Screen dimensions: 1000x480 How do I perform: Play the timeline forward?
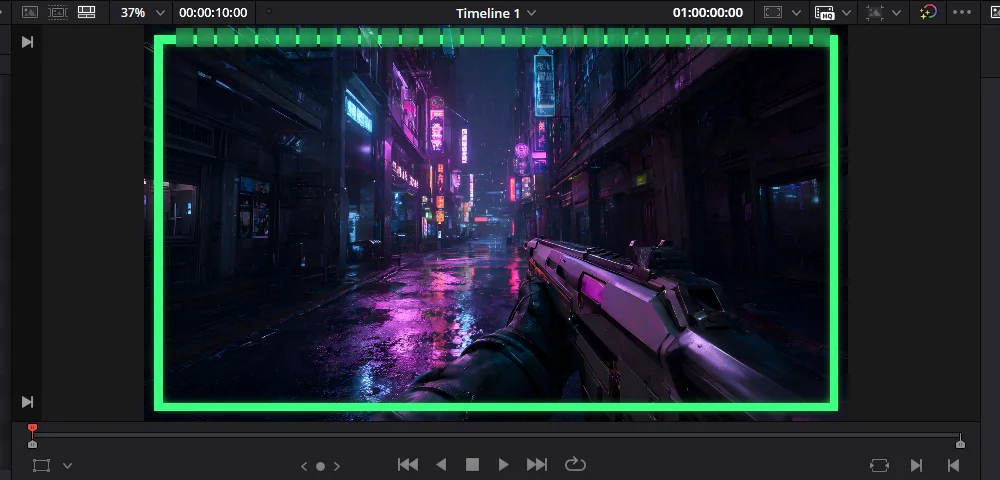coord(503,465)
